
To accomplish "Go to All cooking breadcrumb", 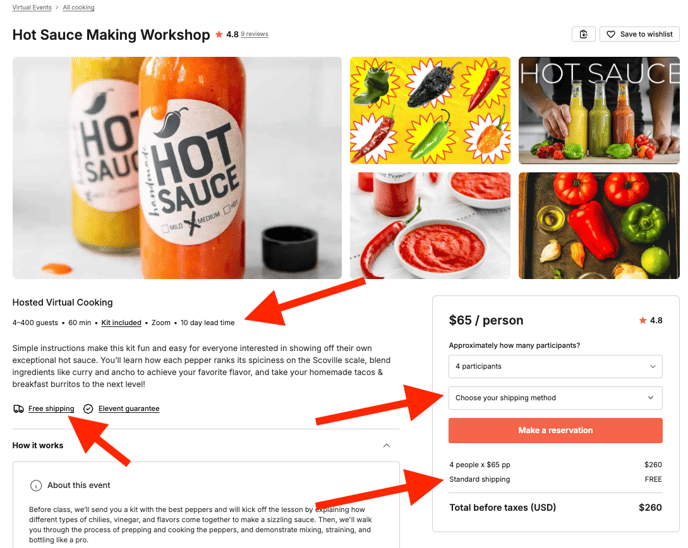I will 79,7.
